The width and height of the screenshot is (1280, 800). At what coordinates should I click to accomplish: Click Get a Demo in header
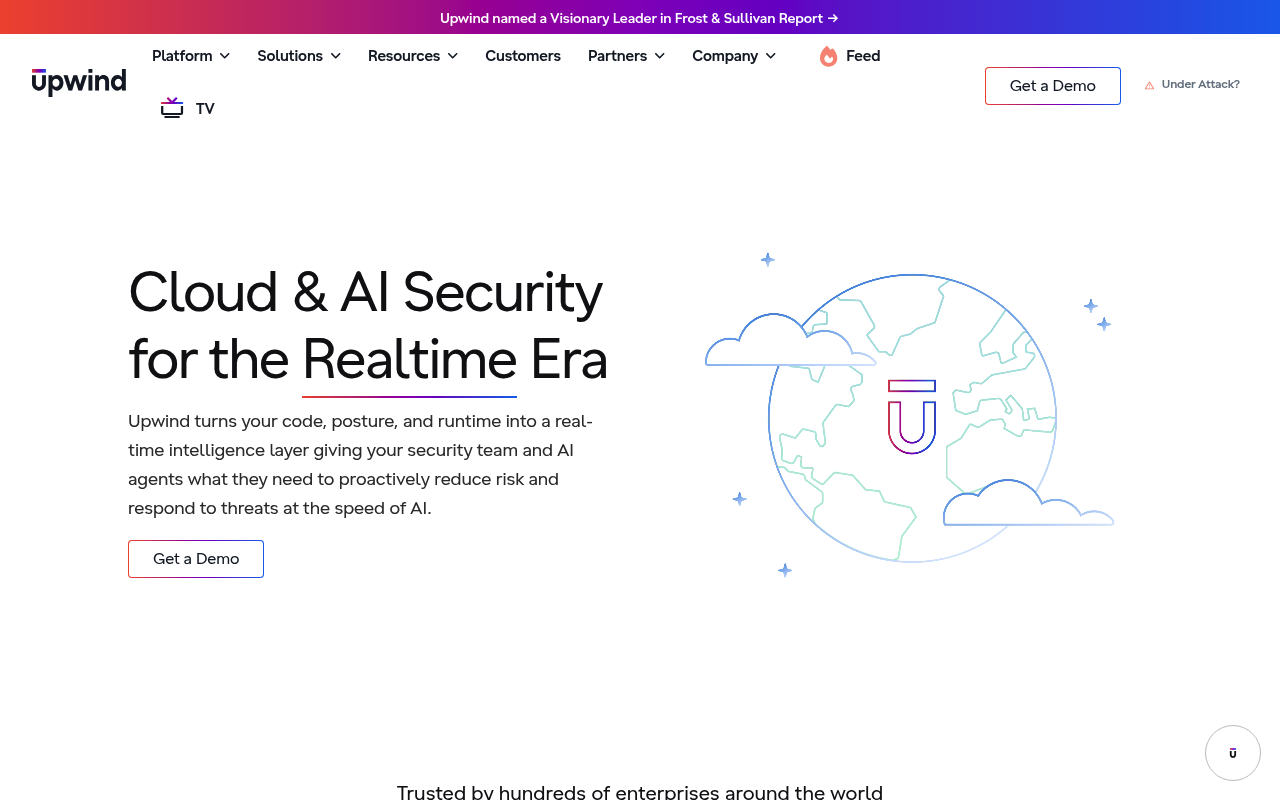[x=1053, y=86]
